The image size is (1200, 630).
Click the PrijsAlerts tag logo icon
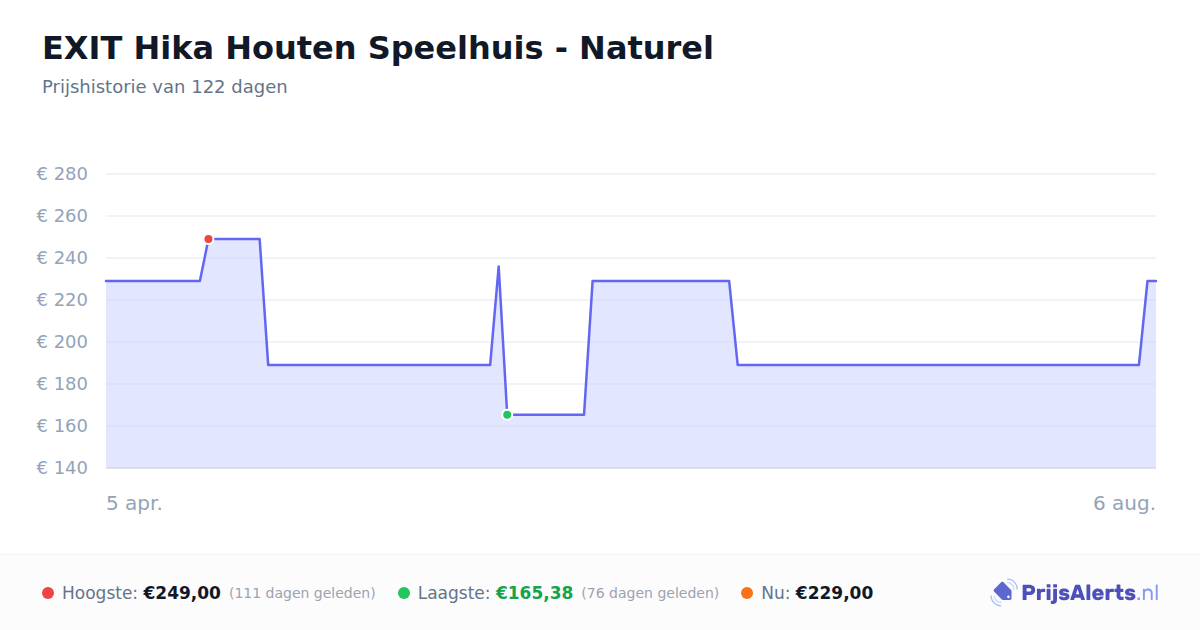point(1003,593)
